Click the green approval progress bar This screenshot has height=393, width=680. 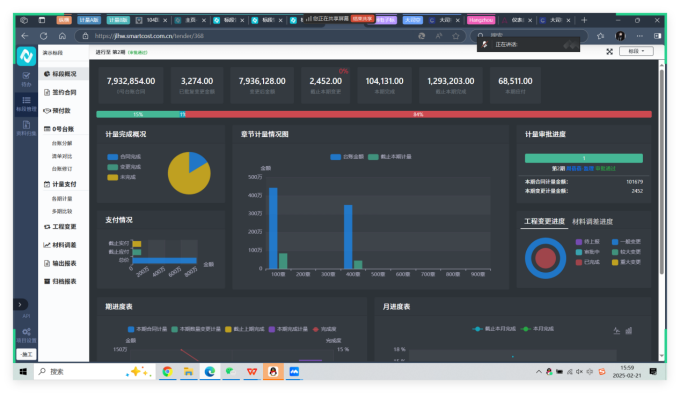(x=584, y=158)
